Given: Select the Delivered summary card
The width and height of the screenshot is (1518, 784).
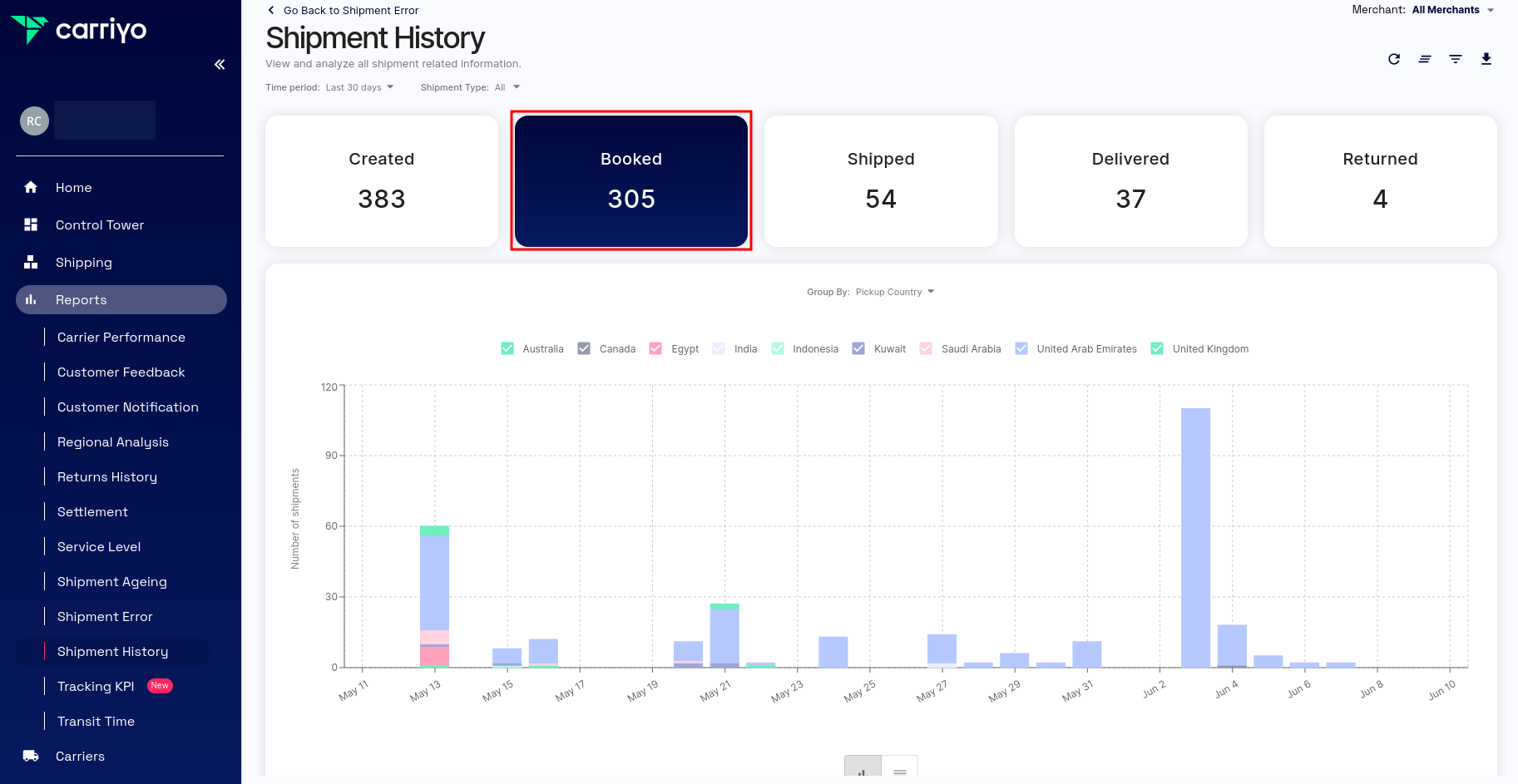Looking at the screenshot, I should coord(1130,180).
